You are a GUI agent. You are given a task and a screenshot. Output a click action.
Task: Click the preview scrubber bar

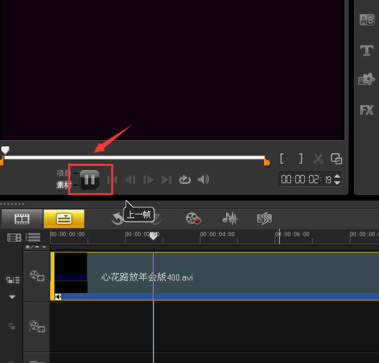pos(135,157)
